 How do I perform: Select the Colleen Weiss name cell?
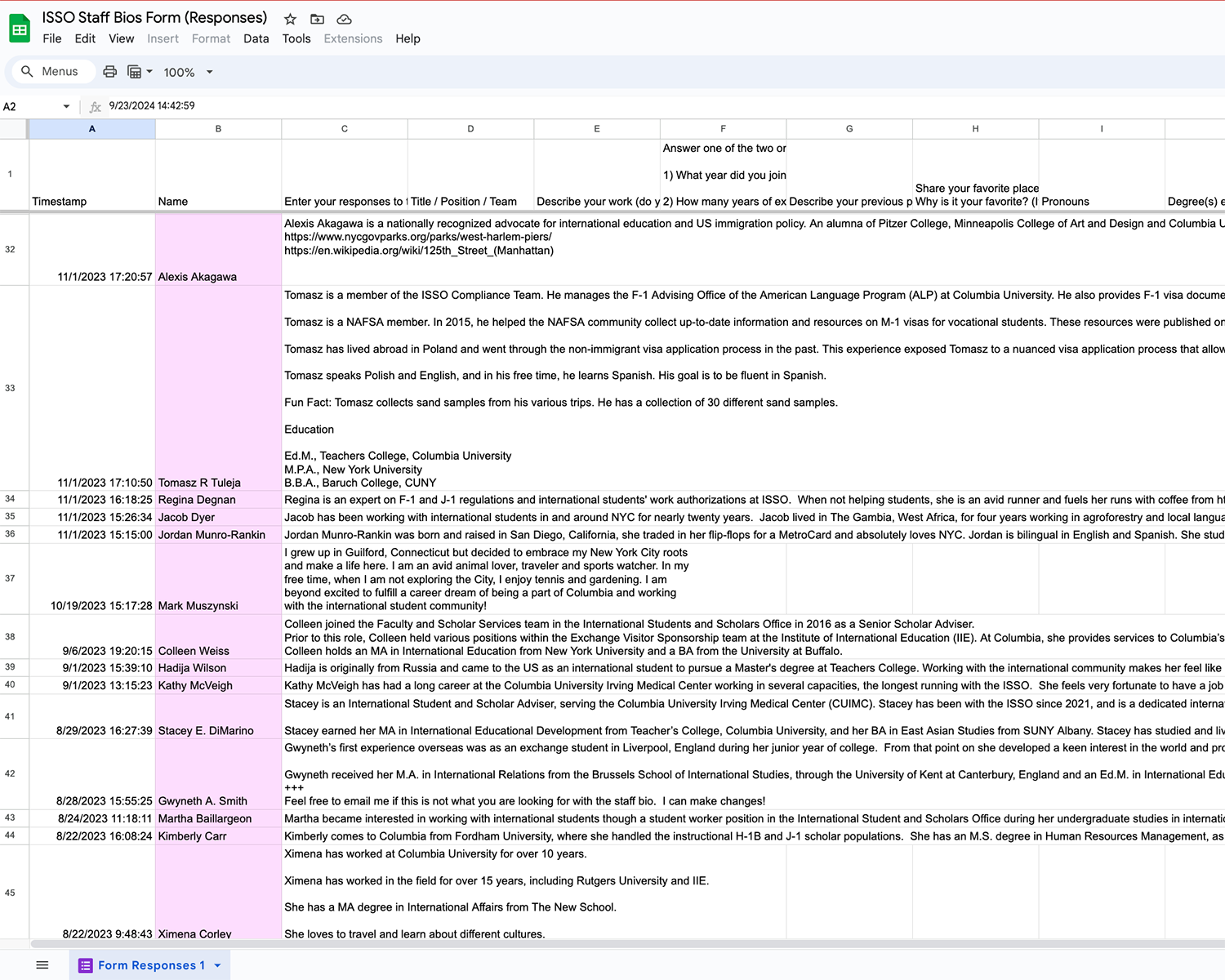click(x=218, y=636)
